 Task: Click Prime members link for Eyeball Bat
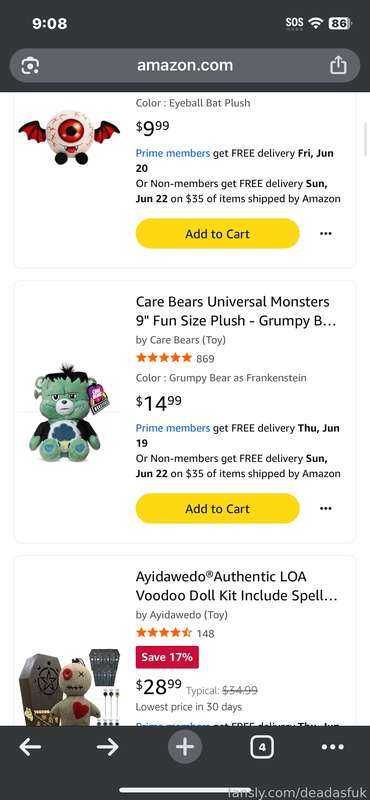coord(172,153)
